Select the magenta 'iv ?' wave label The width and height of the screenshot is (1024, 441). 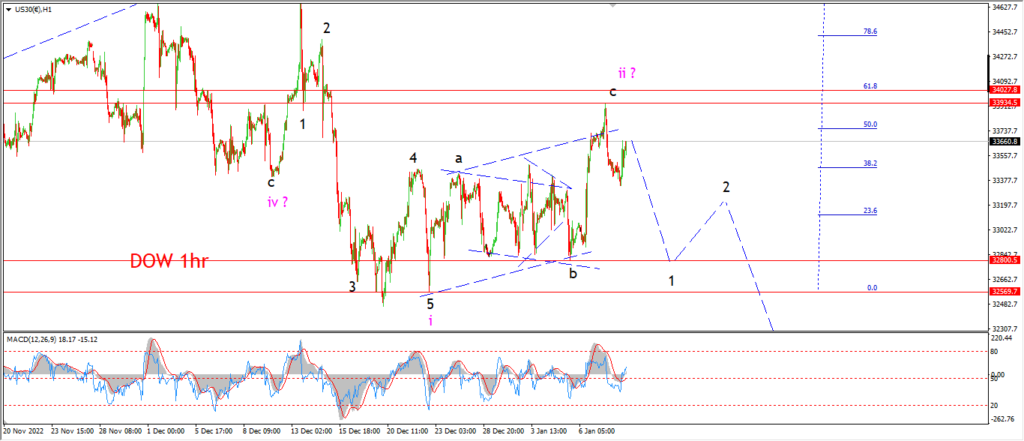pyautogui.click(x=278, y=202)
